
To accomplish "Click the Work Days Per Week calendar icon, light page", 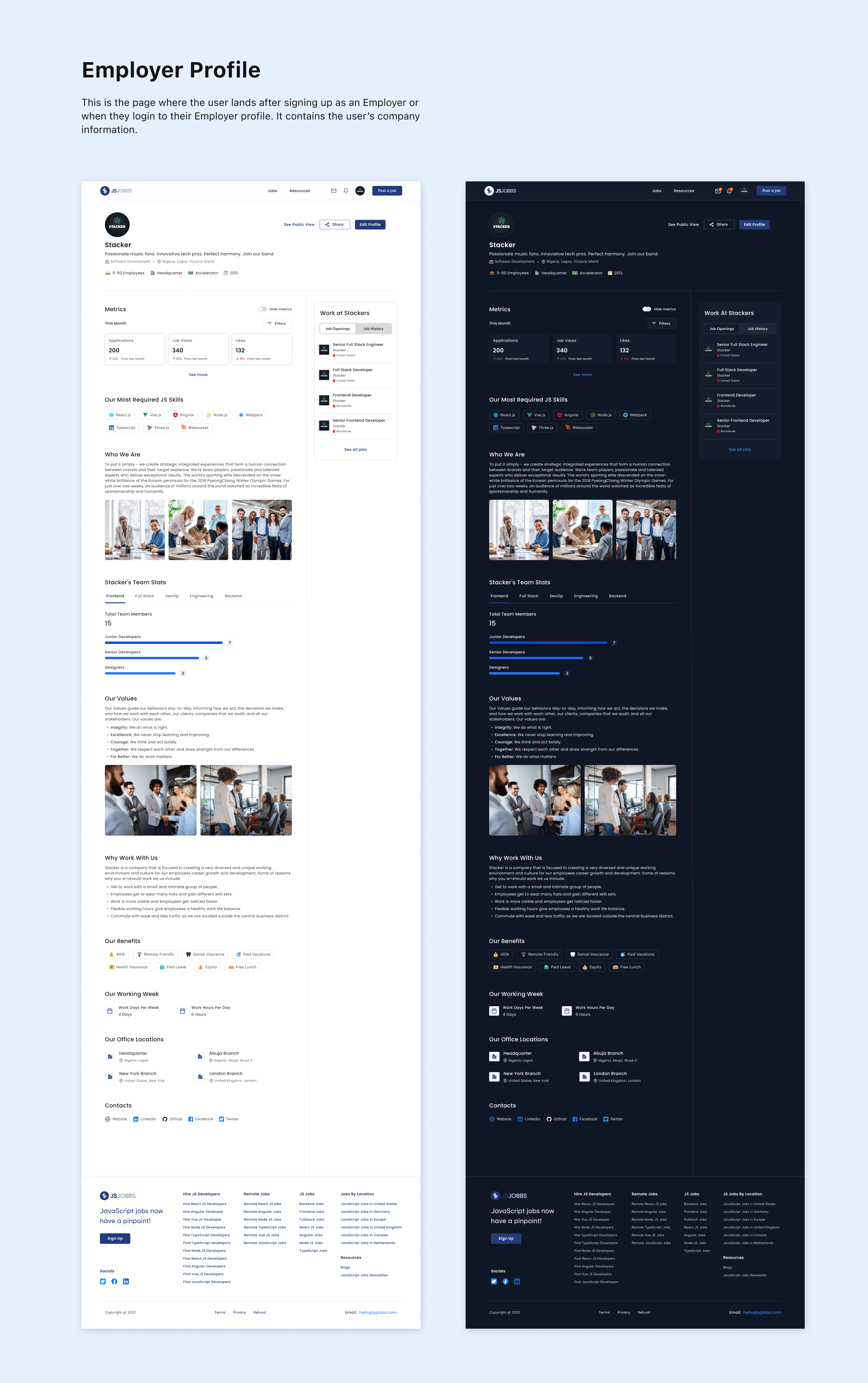I will pyautogui.click(x=110, y=1011).
